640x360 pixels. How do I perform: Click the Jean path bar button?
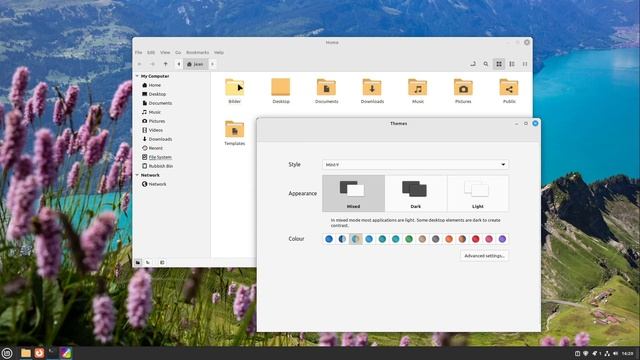coord(196,64)
